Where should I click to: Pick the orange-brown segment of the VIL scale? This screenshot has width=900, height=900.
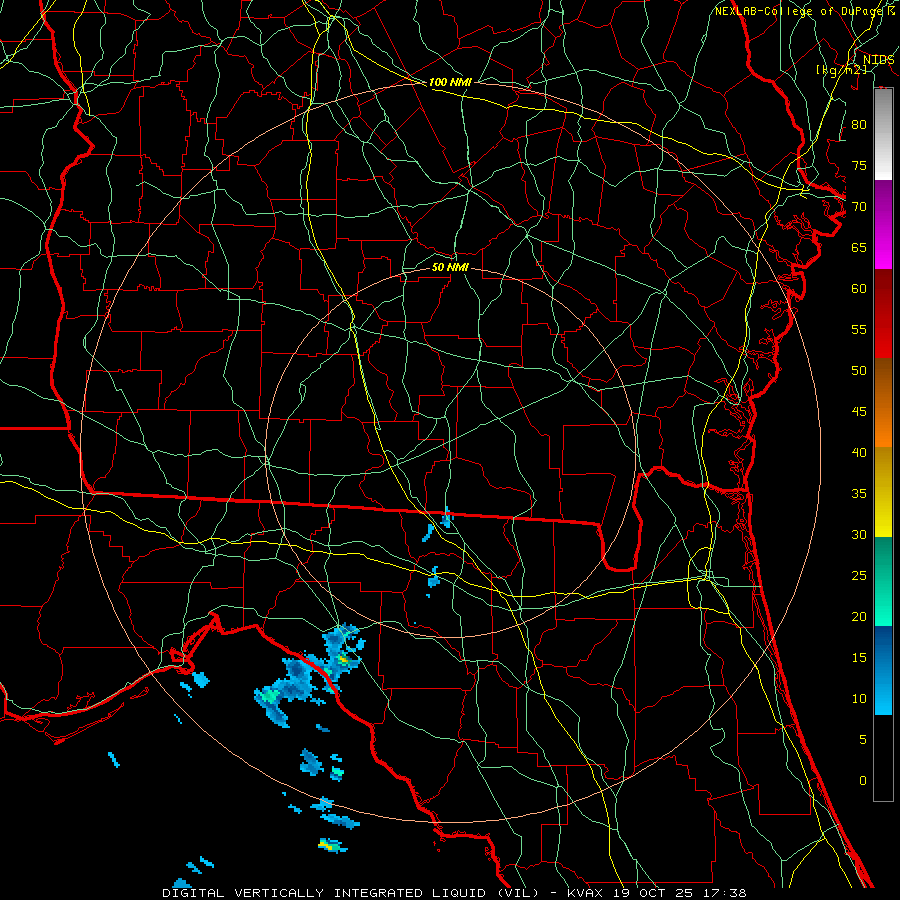883,403
